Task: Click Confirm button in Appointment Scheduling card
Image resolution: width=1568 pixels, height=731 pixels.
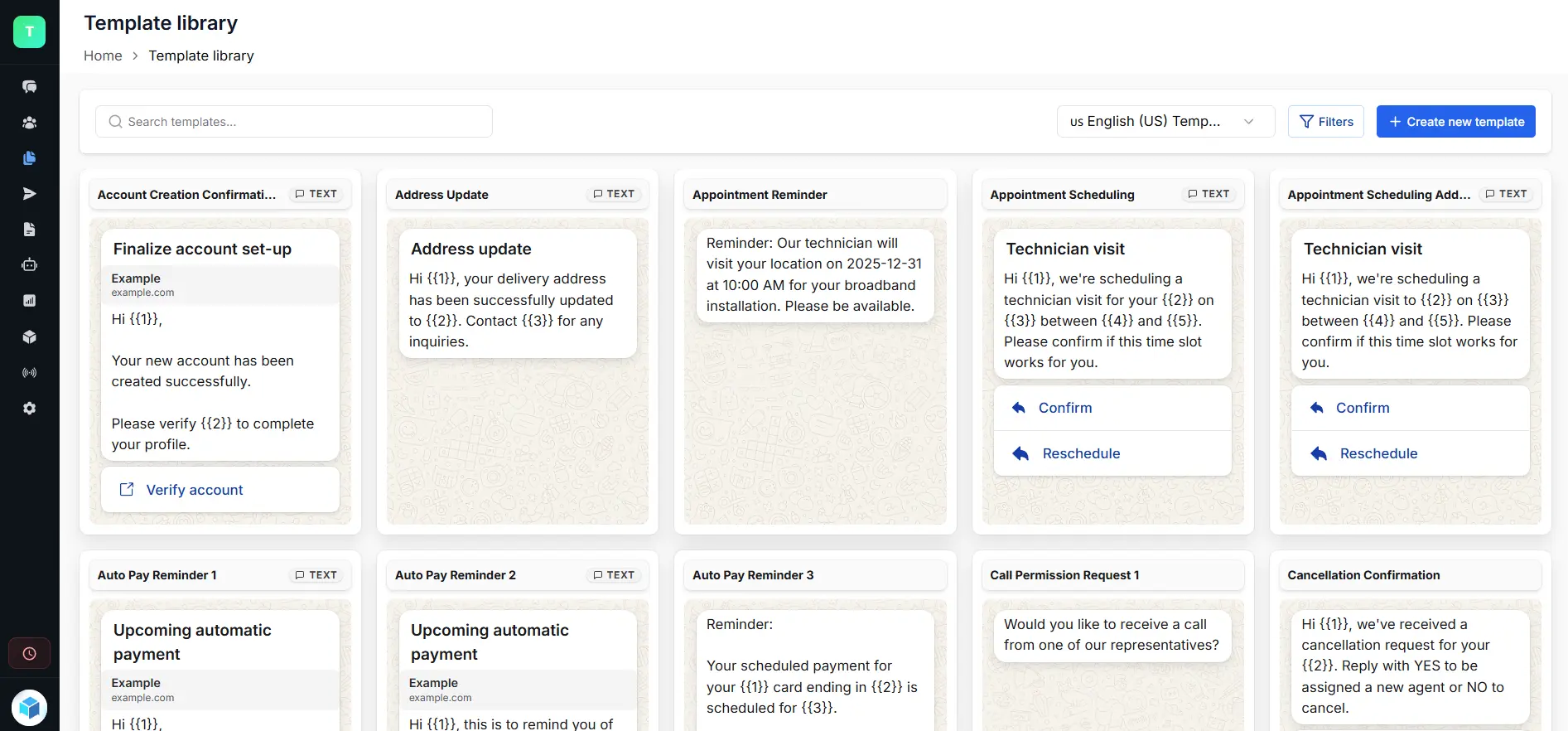Action: [1065, 408]
